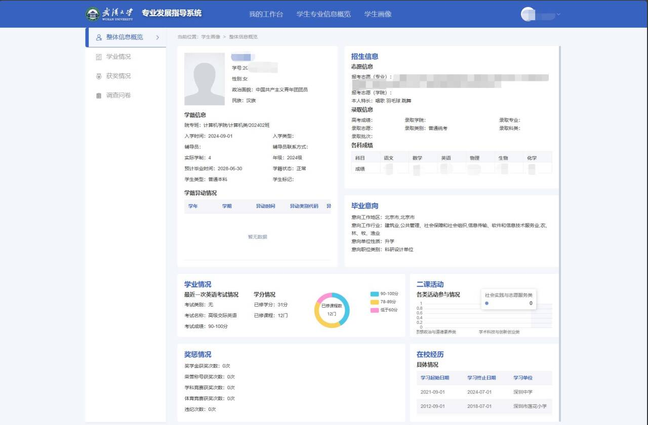Select 获奖情况 in the left sidebar
This screenshot has height=425, width=648.
click(x=119, y=76)
